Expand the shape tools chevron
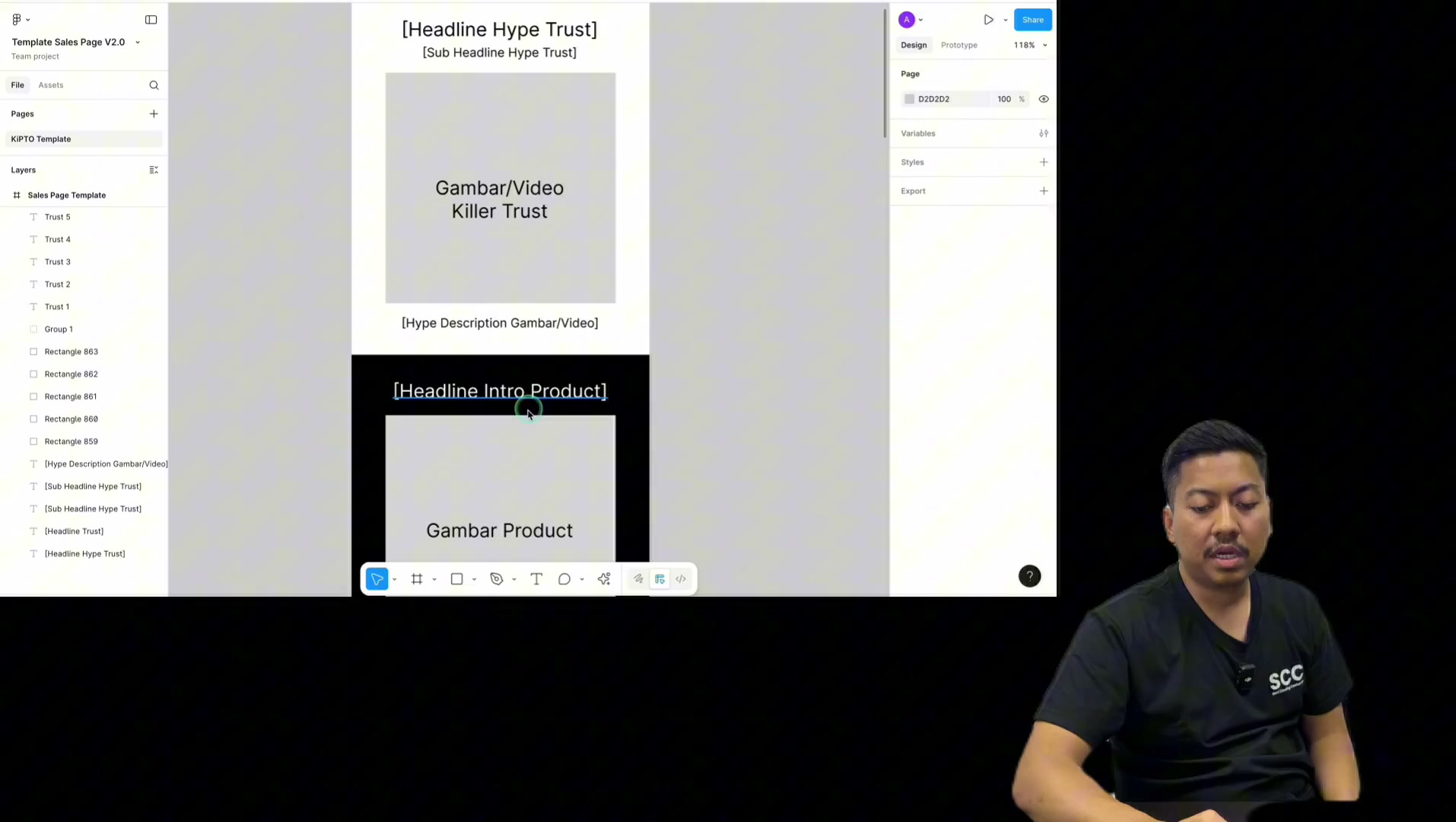Image resolution: width=1456 pixels, height=822 pixels. click(x=474, y=580)
